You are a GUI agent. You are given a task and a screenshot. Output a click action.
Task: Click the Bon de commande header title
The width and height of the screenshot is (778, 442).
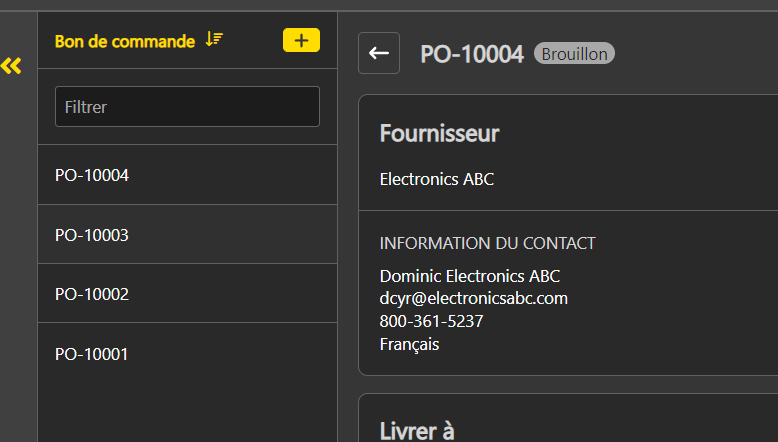point(125,42)
